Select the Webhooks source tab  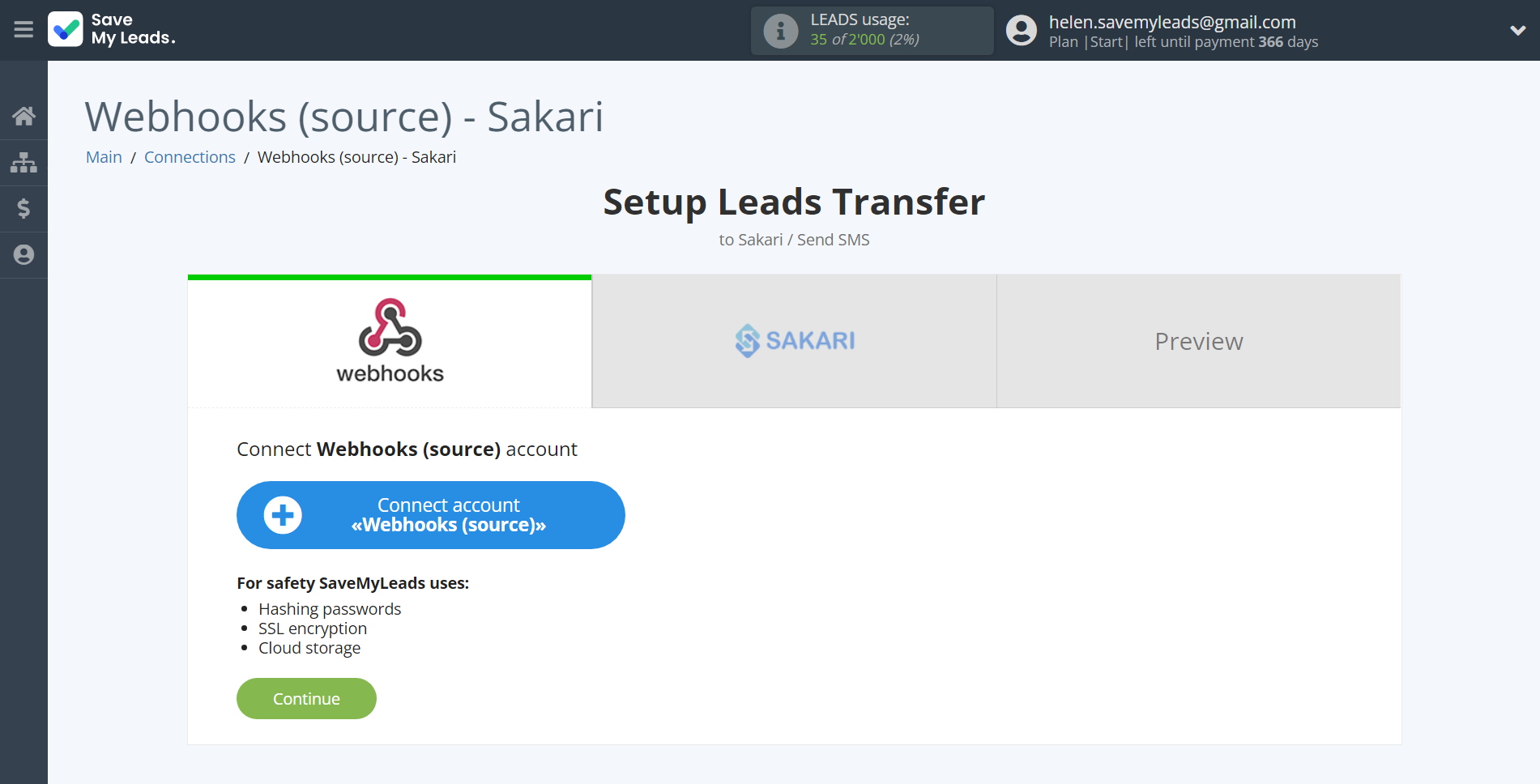click(390, 341)
